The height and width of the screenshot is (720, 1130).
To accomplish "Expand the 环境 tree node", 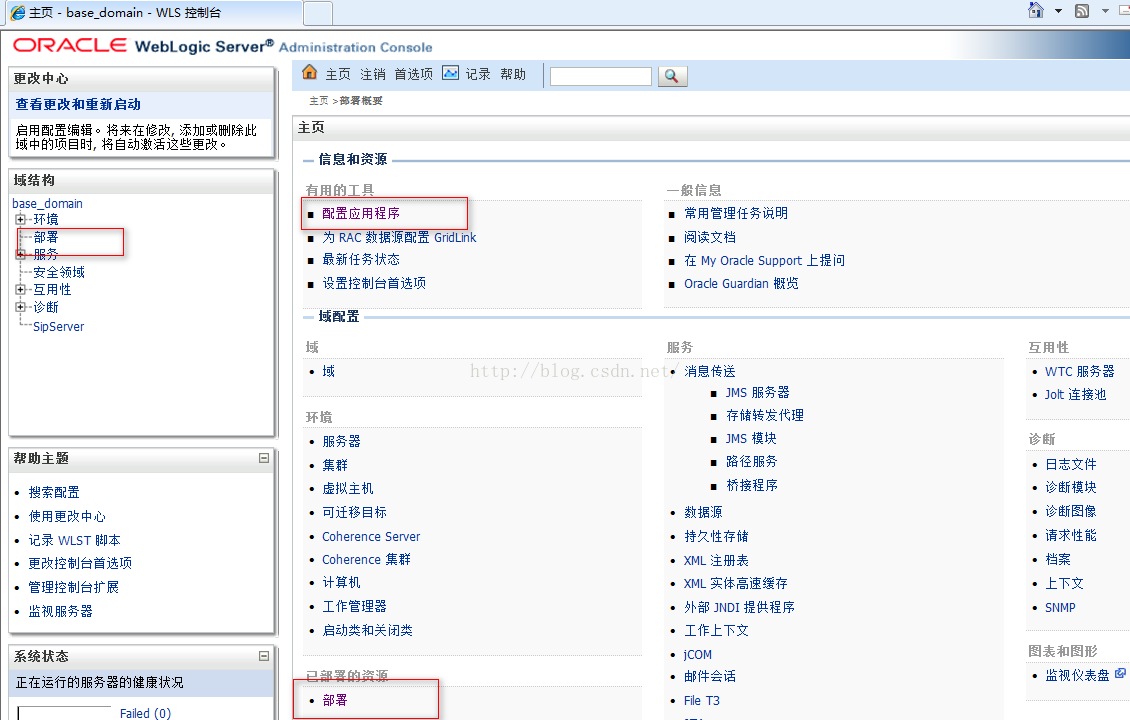I will (x=20, y=219).
